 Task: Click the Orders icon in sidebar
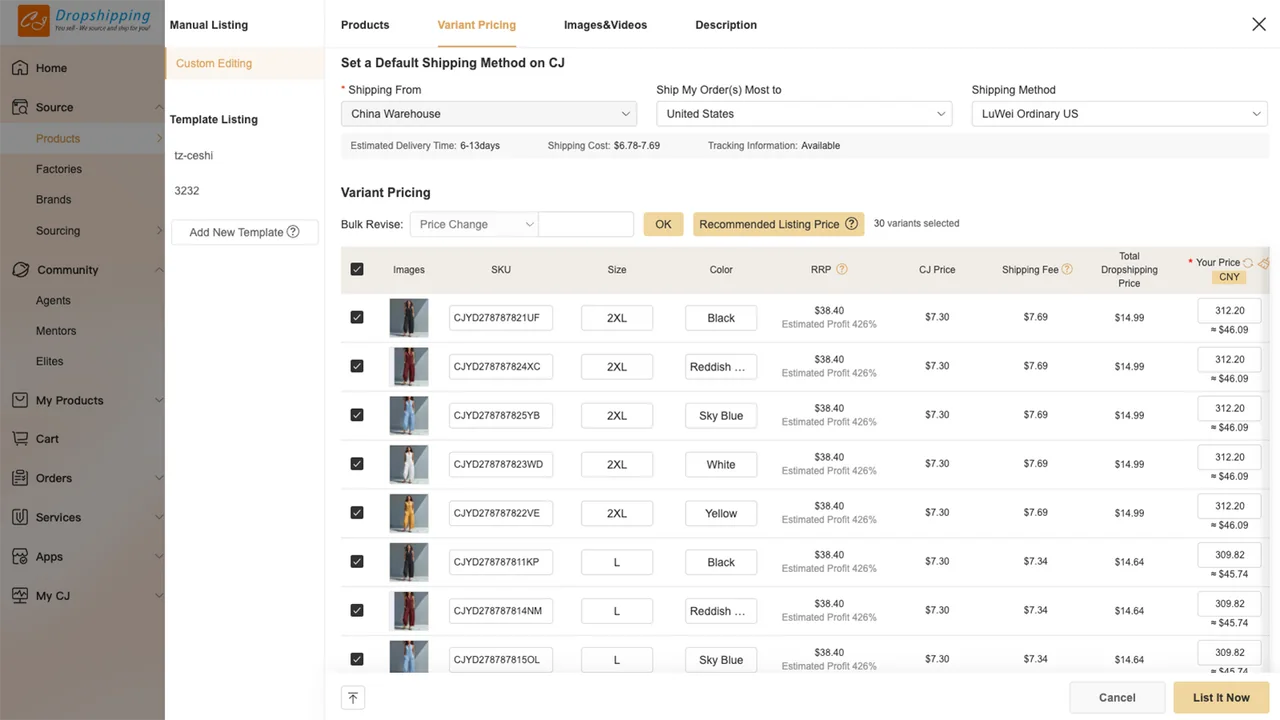[20, 478]
